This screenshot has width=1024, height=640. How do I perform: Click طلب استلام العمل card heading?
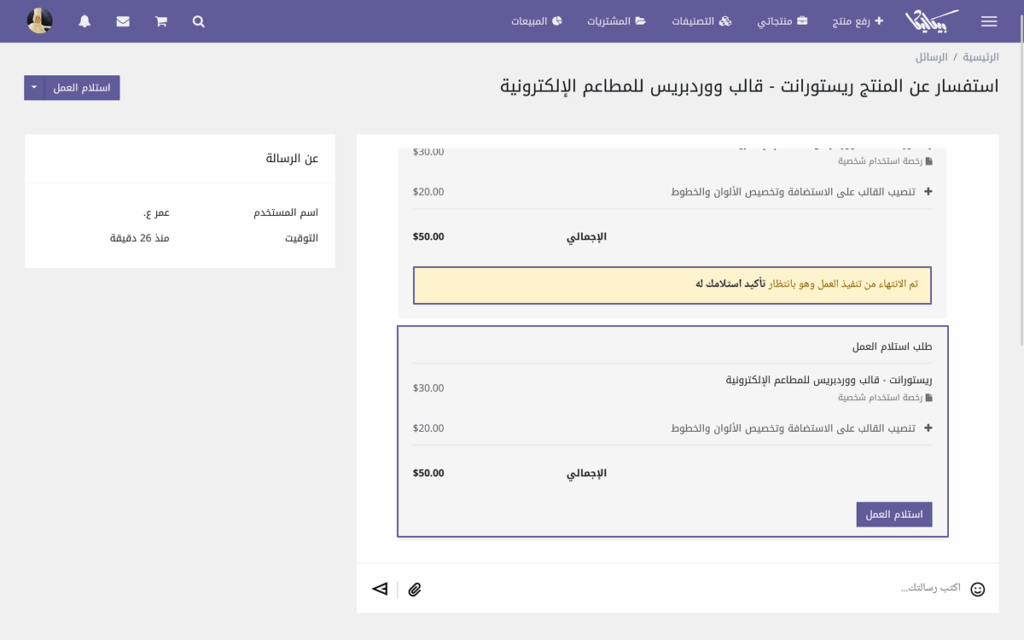pos(891,347)
